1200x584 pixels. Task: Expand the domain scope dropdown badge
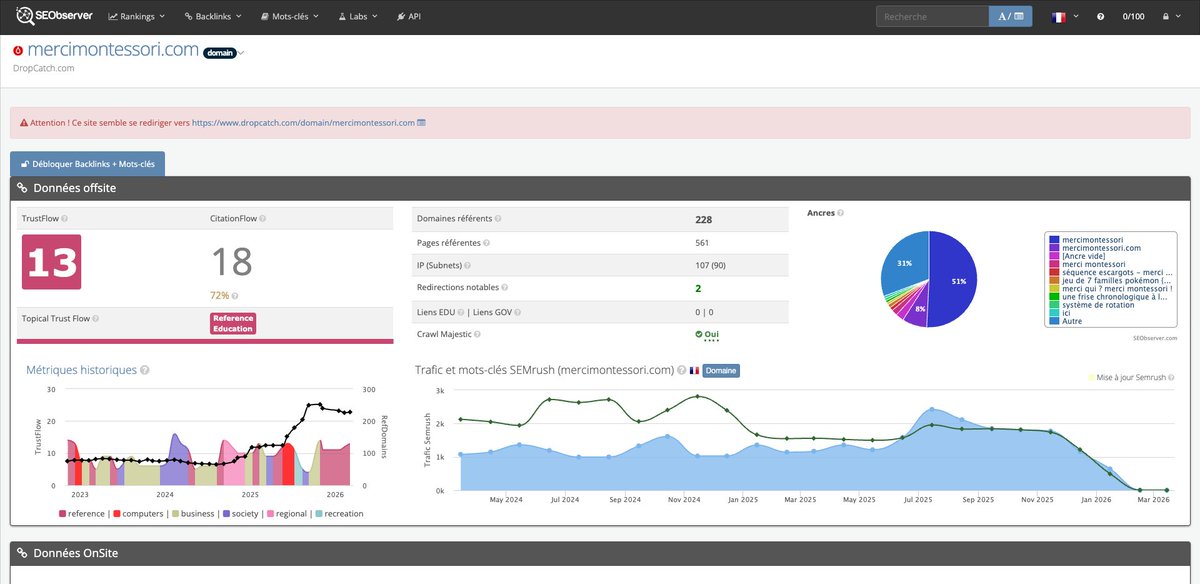[224, 52]
